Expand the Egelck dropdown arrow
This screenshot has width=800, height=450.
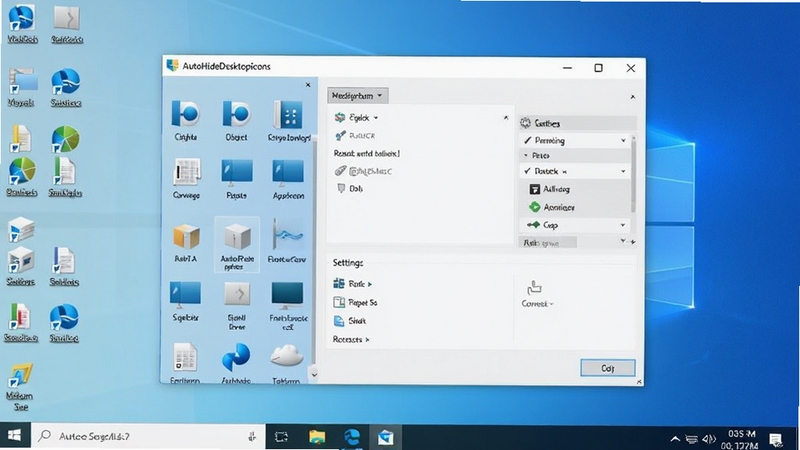tap(376, 118)
